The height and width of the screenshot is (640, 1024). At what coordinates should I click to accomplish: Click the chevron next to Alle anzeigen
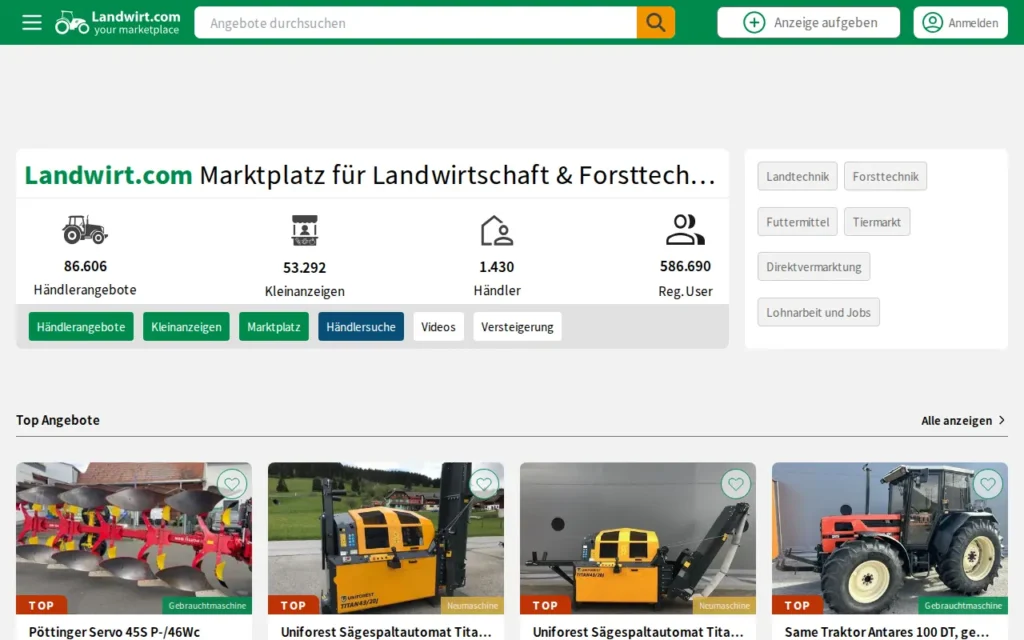coord(1002,421)
